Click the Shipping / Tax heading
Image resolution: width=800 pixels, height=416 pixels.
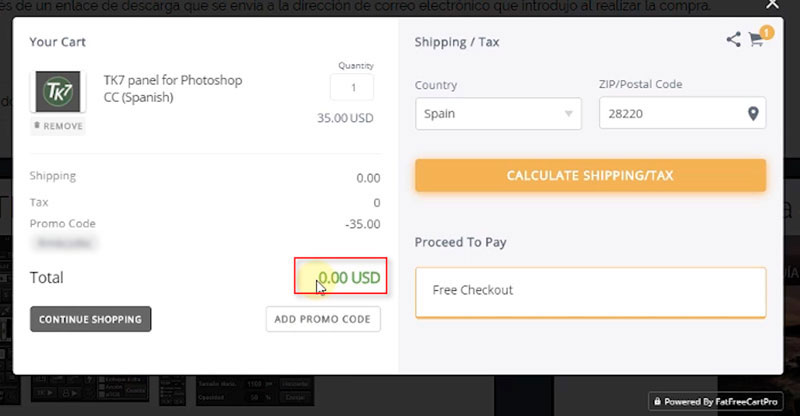coord(457,42)
